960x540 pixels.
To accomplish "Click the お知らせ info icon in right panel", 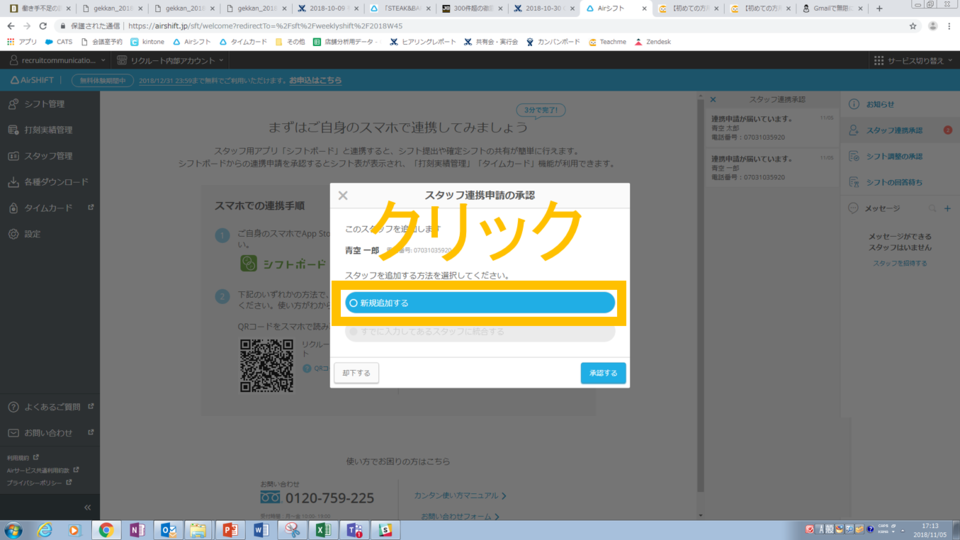I will (853, 104).
